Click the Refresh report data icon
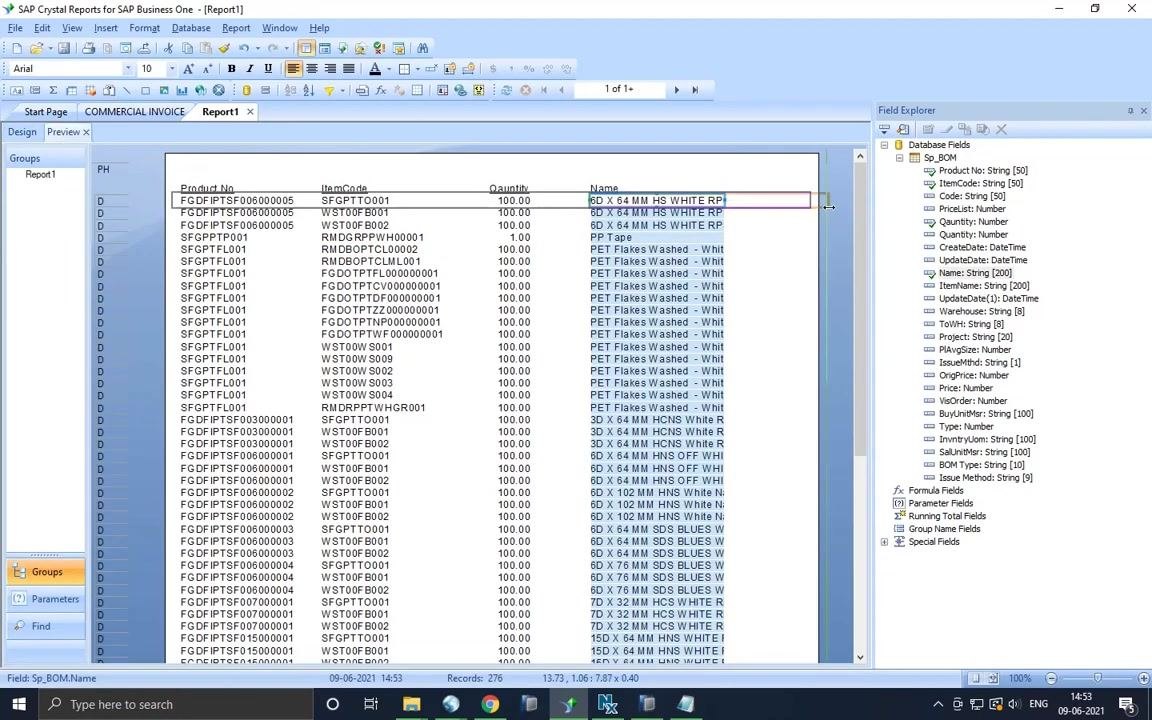 tap(506, 90)
